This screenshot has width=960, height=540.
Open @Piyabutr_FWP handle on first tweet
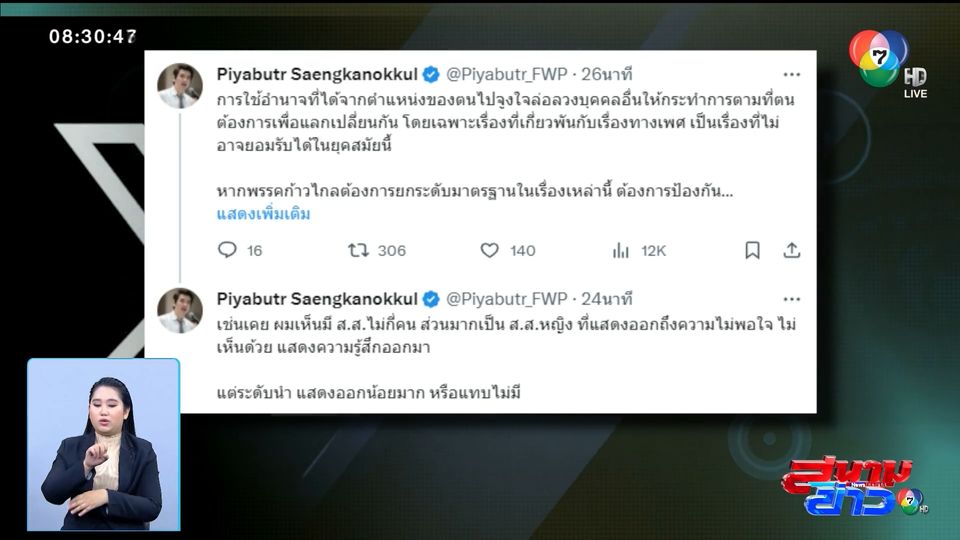coord(506,74)
